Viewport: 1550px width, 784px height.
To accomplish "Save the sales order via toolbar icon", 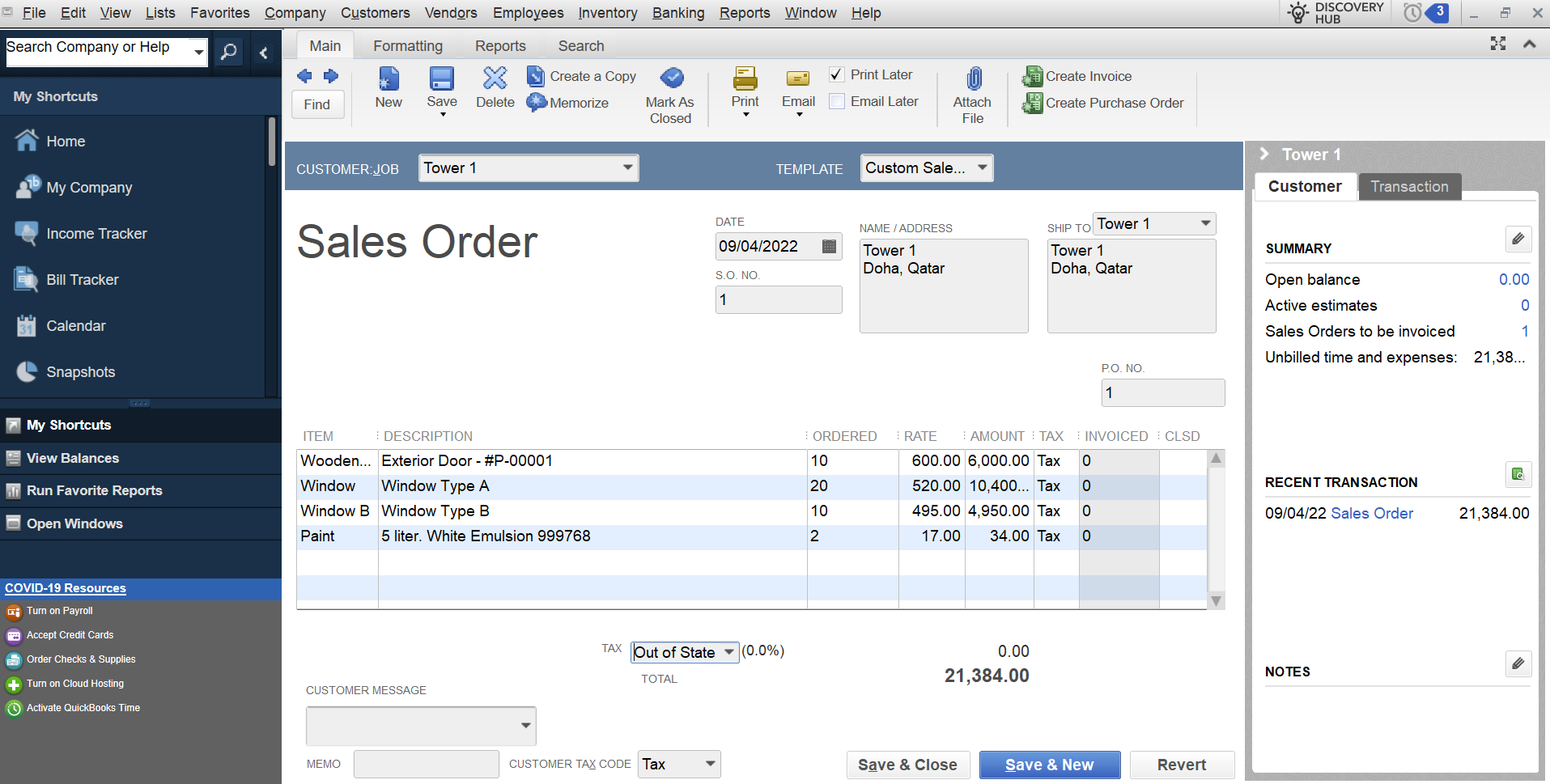I will tap(442, 79).
